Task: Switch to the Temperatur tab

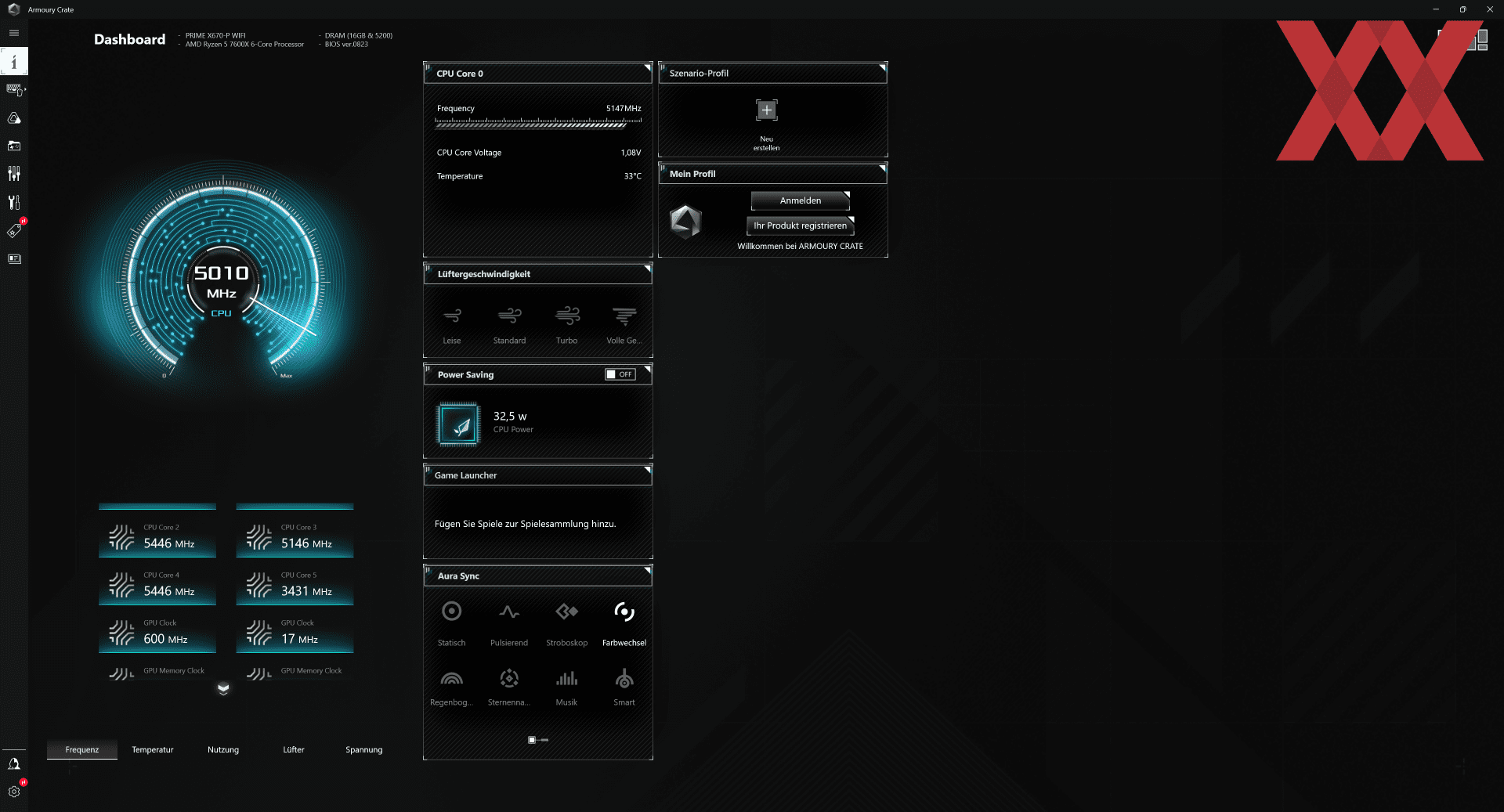Action: click(x=153, y=749)
